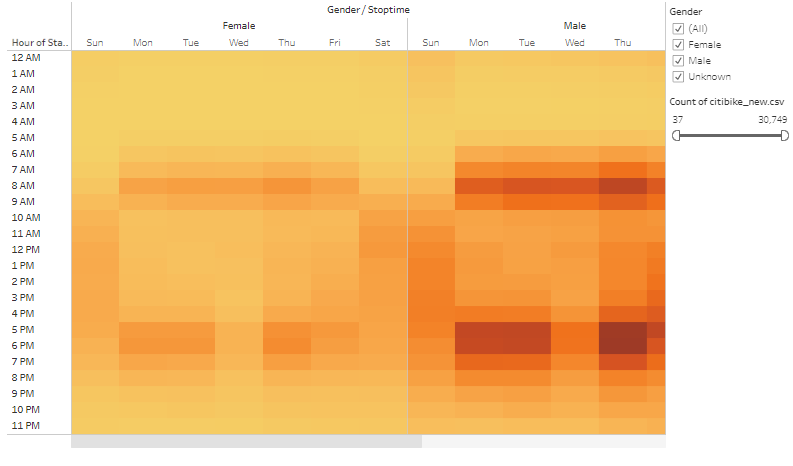Image resolution: width=793 pixels, height=466 pixels.
Task: Click the Female Mon 8 AM heatmap cell
Action: click(143, 186)
